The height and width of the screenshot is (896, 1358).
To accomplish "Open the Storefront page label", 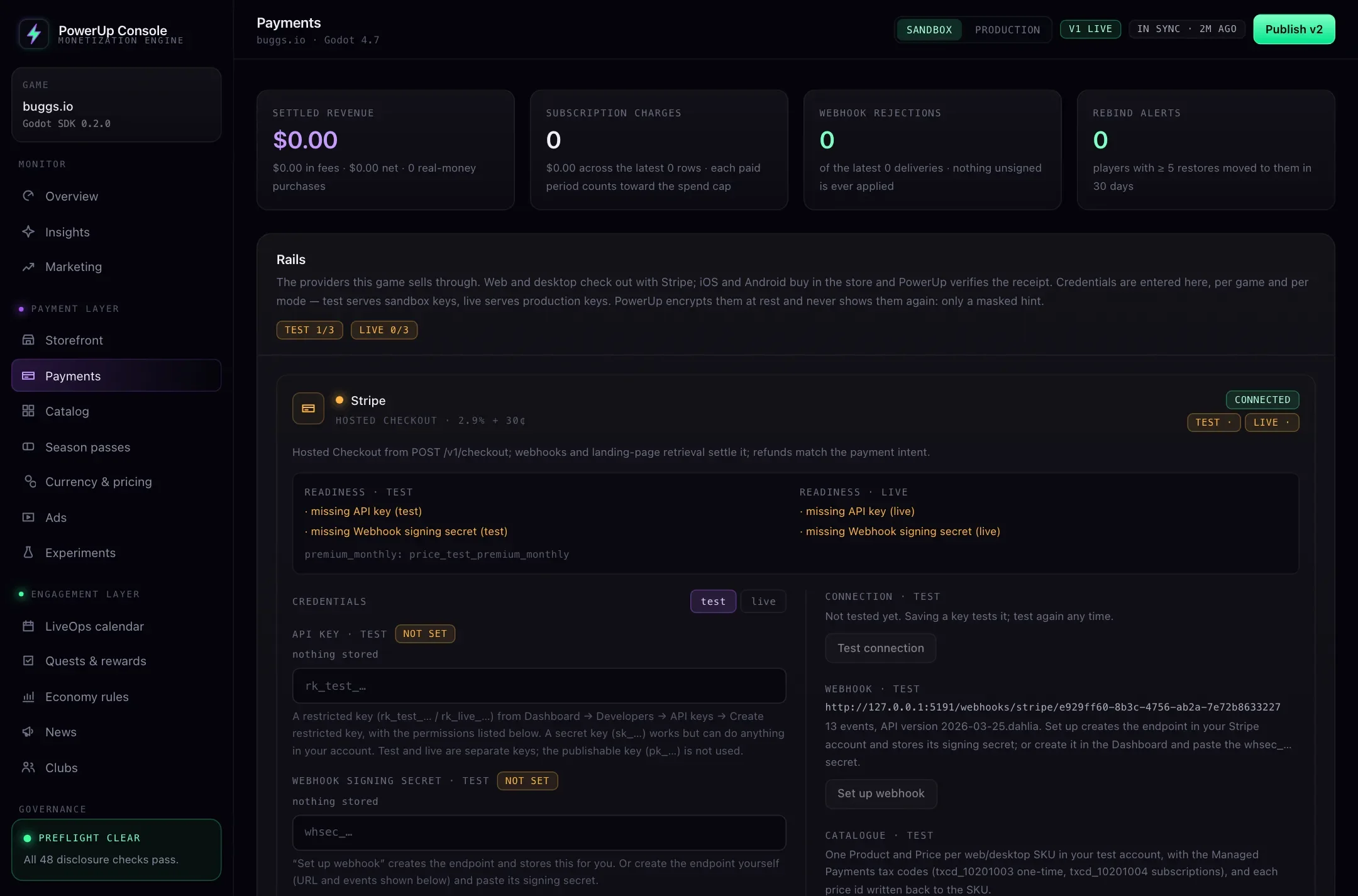I will 74,340.
